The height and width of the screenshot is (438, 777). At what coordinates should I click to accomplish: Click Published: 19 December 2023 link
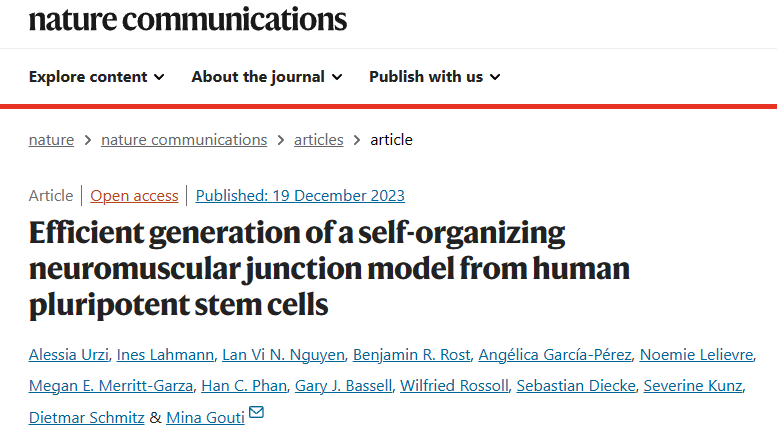(300, 196)
